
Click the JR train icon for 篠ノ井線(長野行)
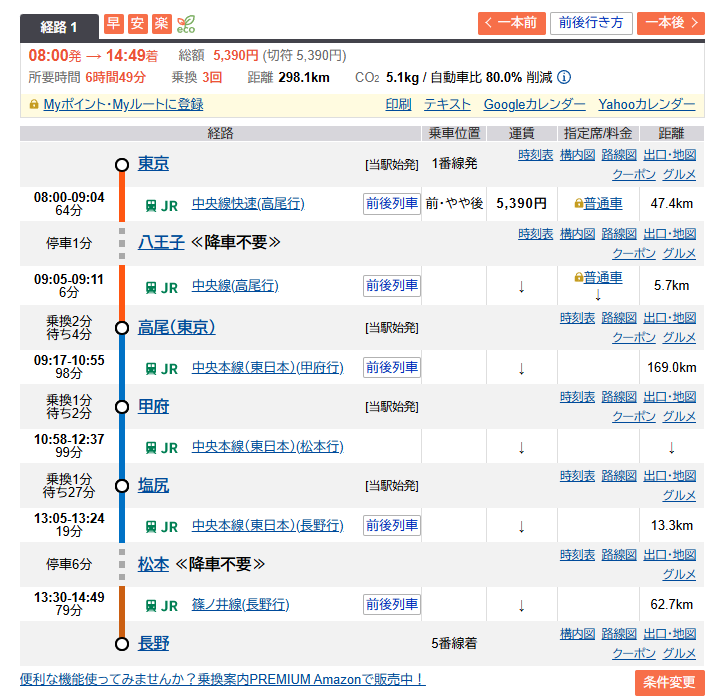151,605
